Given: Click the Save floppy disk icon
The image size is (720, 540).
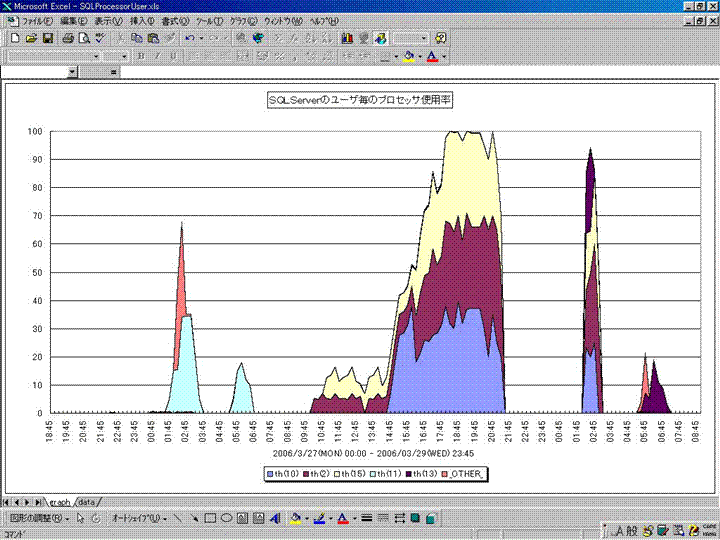Looking at the screenshot, I should pos(48,38).
